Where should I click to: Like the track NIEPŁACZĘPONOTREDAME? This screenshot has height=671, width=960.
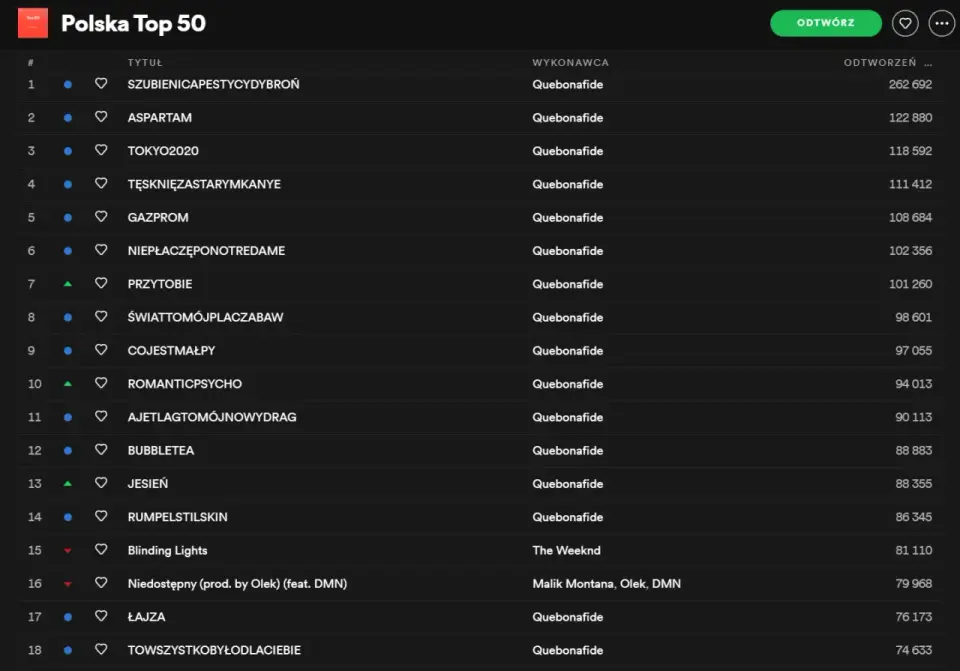(x=101, y=250)
